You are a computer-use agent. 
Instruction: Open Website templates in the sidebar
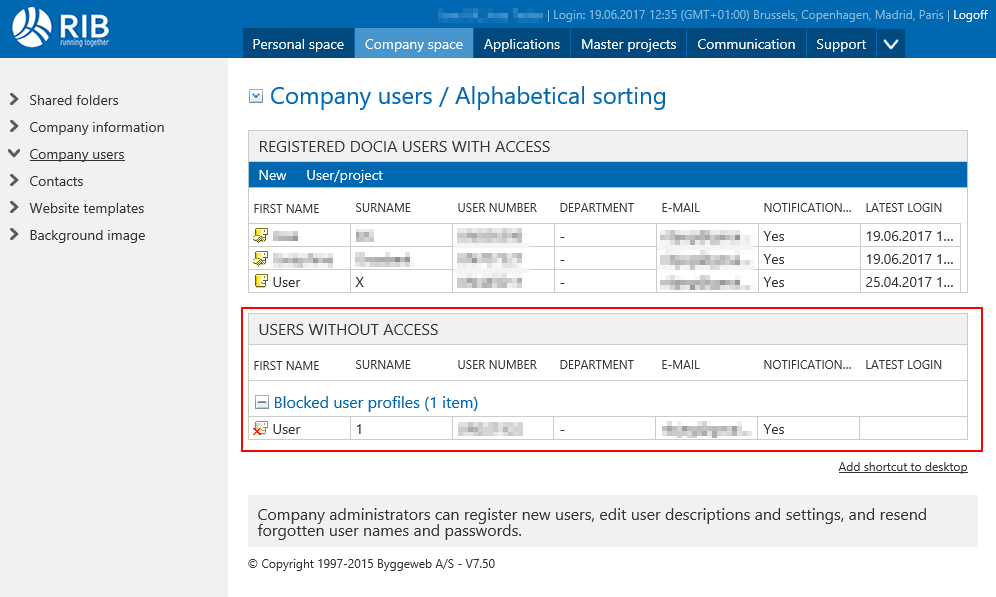tap(86, 208)
